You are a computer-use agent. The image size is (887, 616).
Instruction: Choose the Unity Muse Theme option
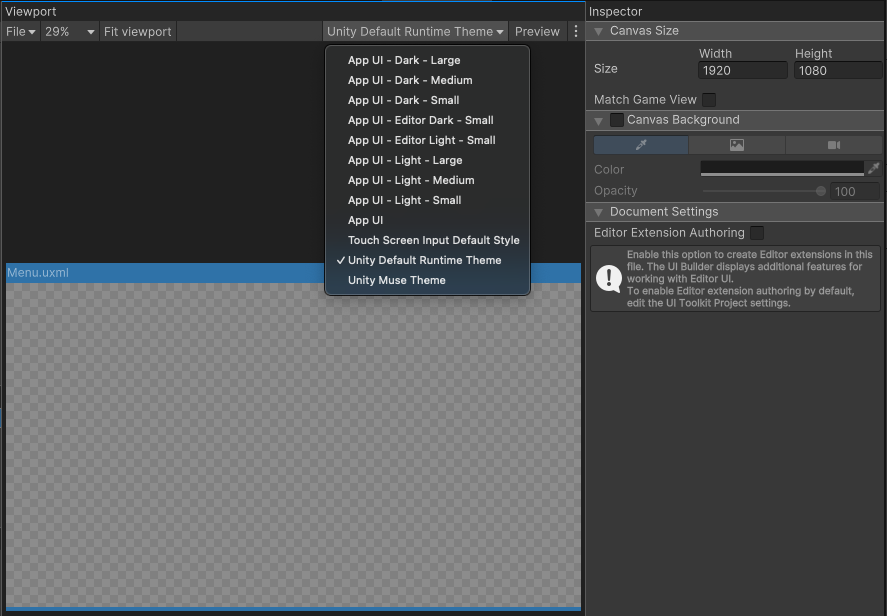click(396, 280)
